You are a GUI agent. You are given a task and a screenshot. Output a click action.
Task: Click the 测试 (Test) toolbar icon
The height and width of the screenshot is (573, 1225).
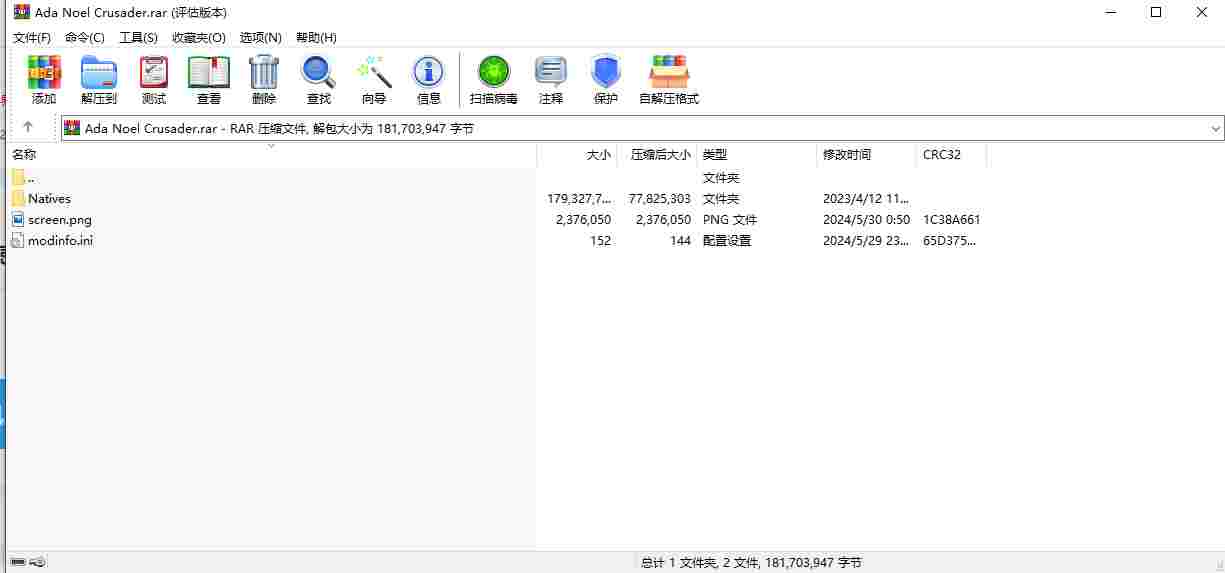click(x=154, y=72)
